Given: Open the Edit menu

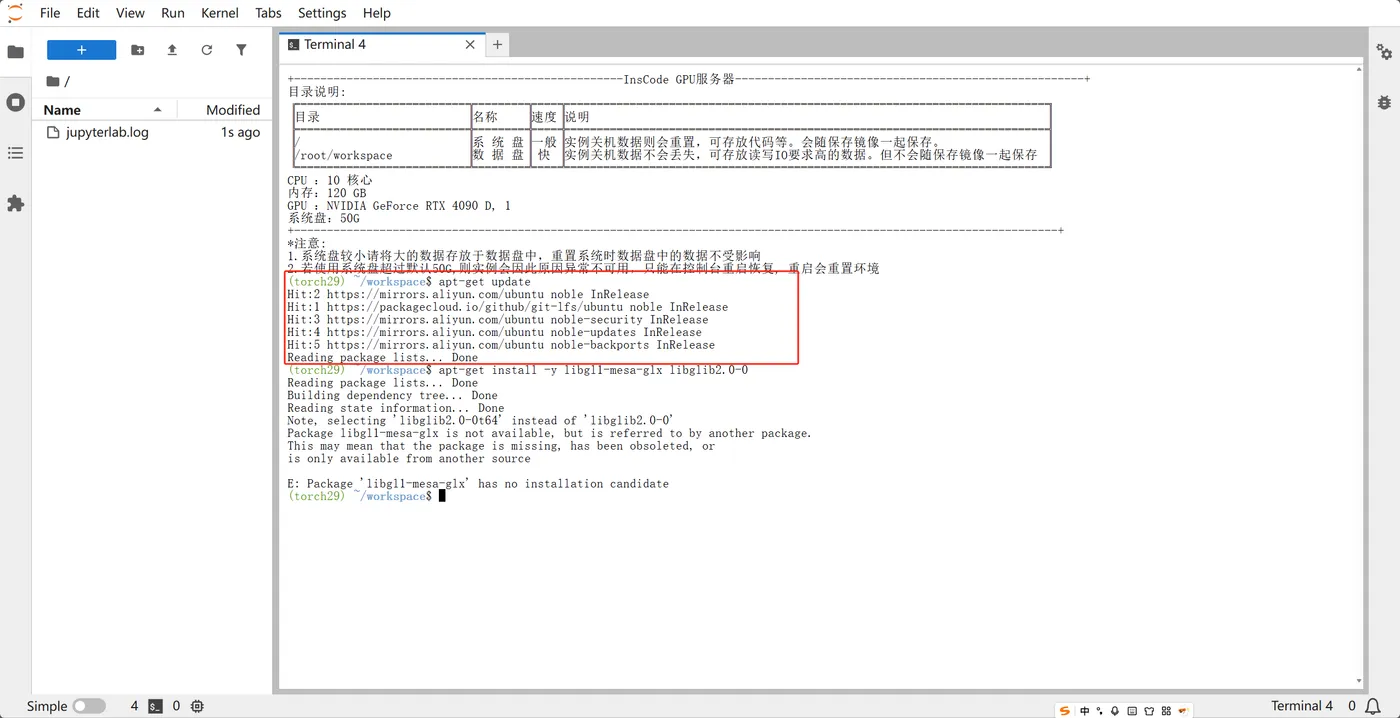Looking at the screenshot, I should (88, 13).
